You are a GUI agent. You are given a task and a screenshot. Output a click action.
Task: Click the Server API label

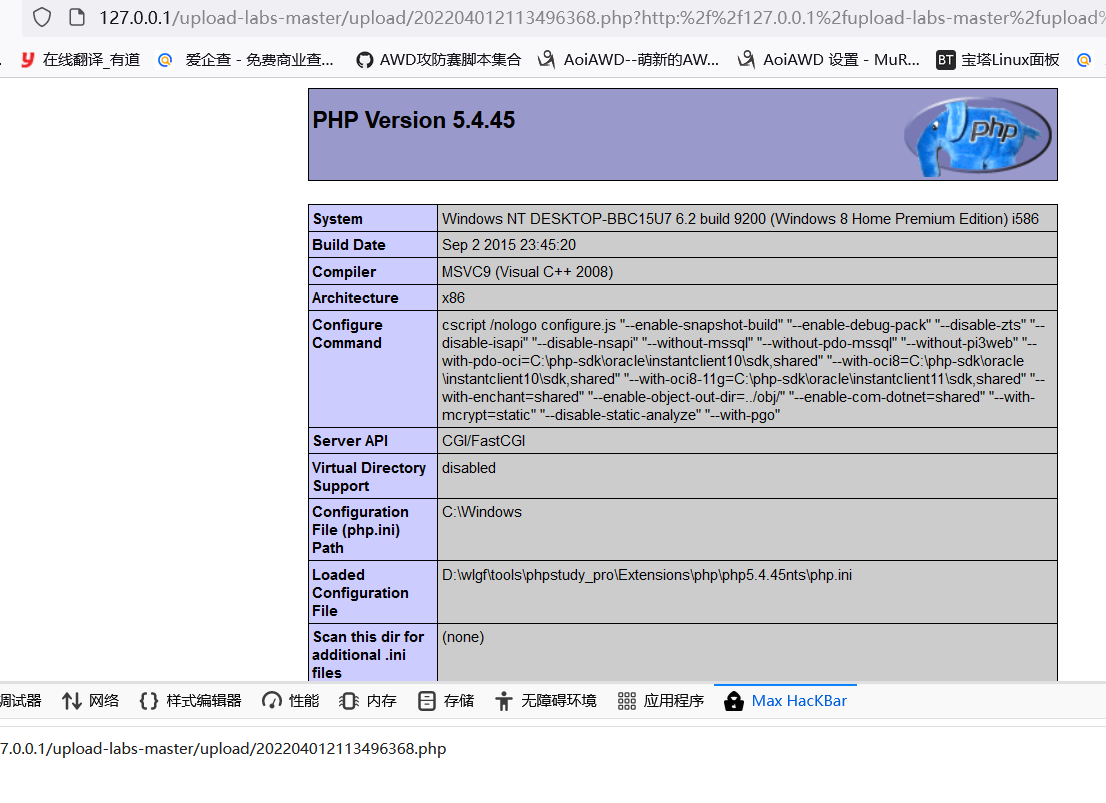point(350,441)
